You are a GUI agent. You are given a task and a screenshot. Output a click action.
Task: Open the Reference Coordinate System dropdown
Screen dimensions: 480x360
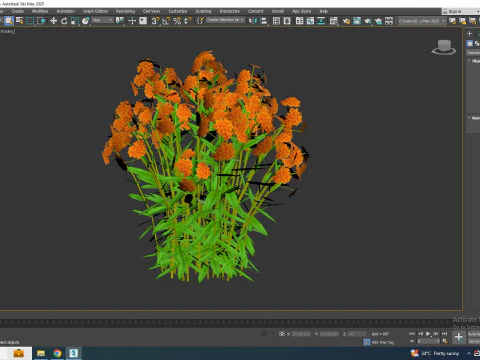click(103, 21)
